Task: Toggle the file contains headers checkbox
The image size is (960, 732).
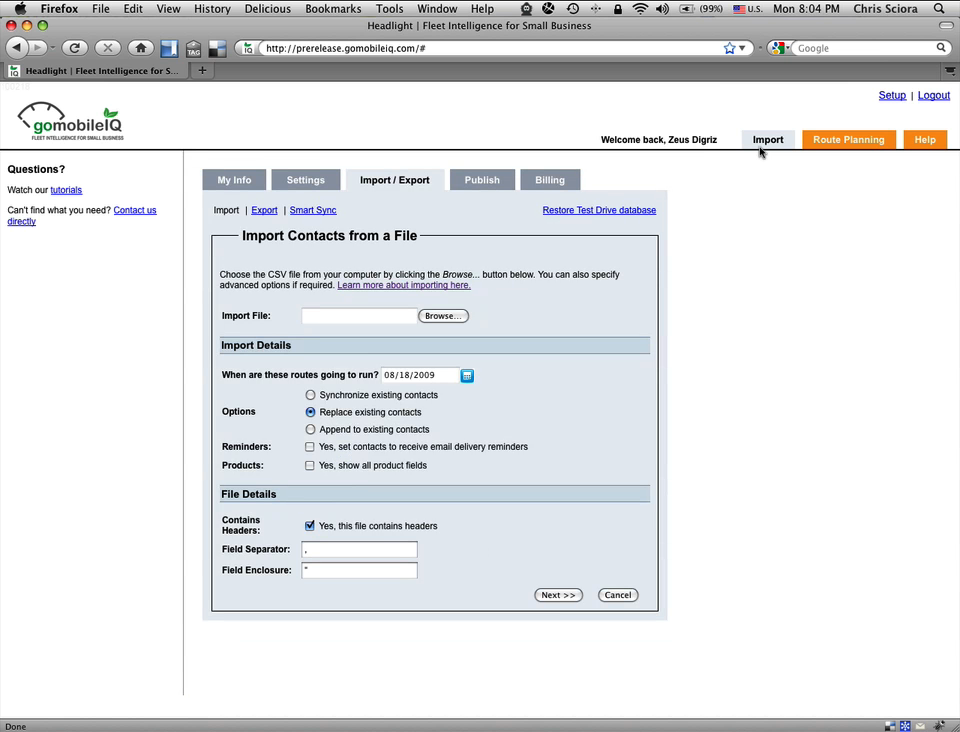Action: [x=310, y=526]
